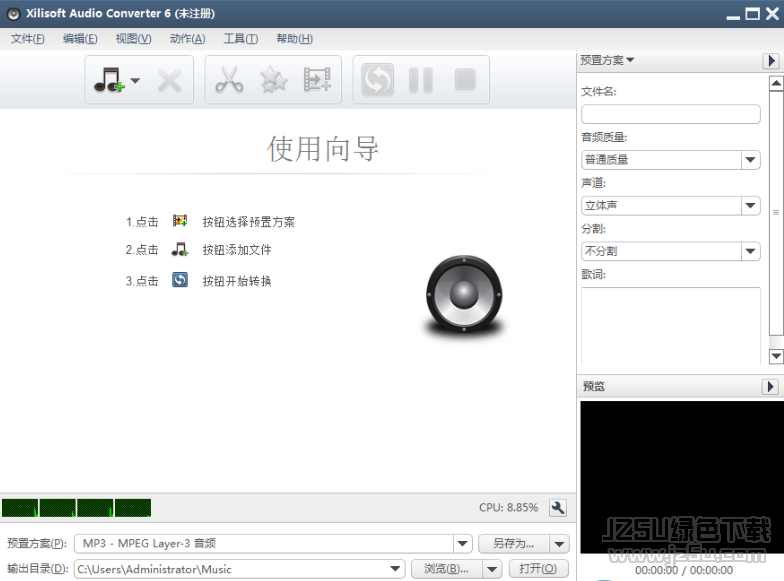The image size is (784, 581).
Task: Click the 文件名 input field
Action: 670,114
